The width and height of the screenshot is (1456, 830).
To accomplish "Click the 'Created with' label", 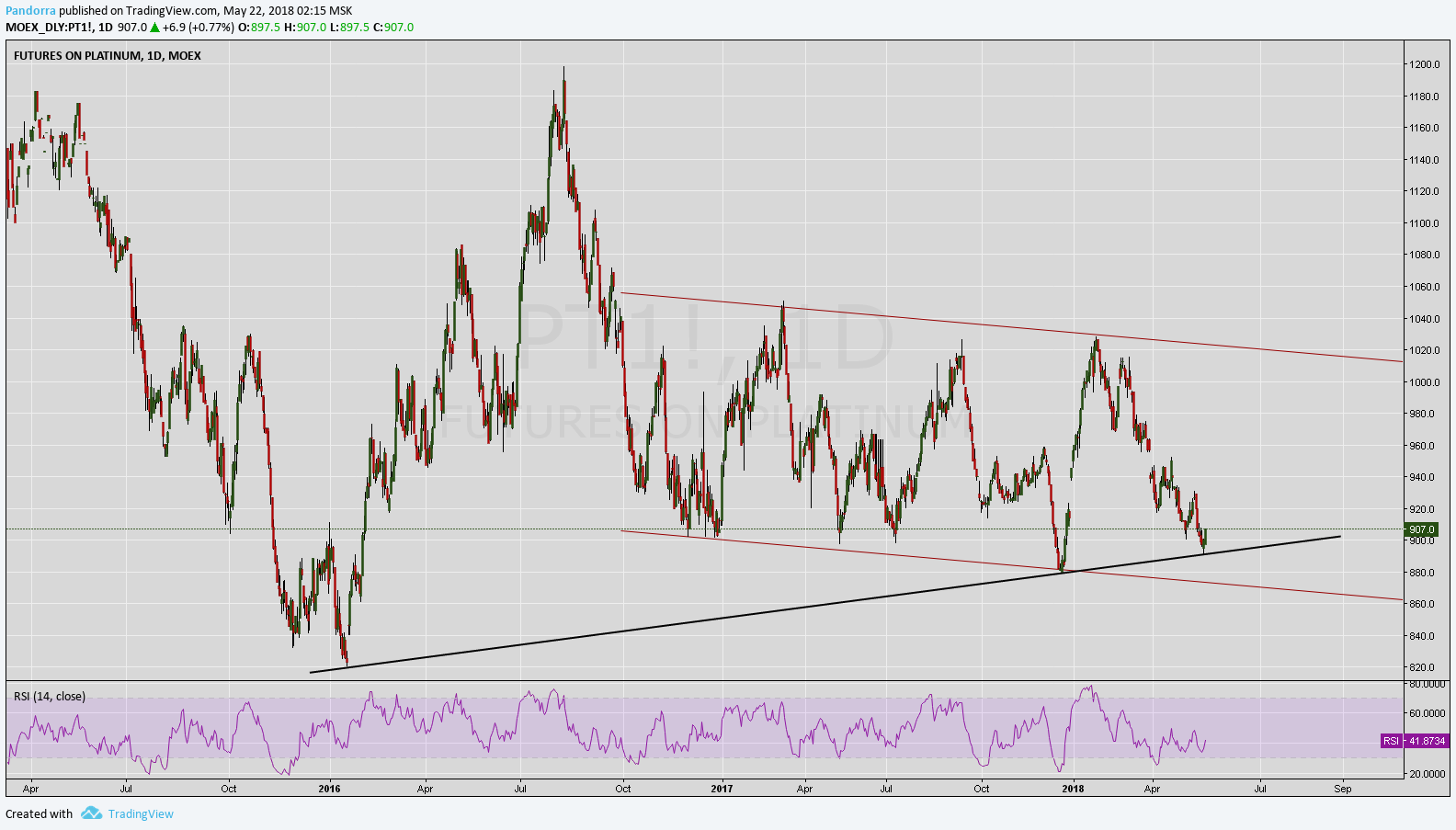I will coord(39,813).
